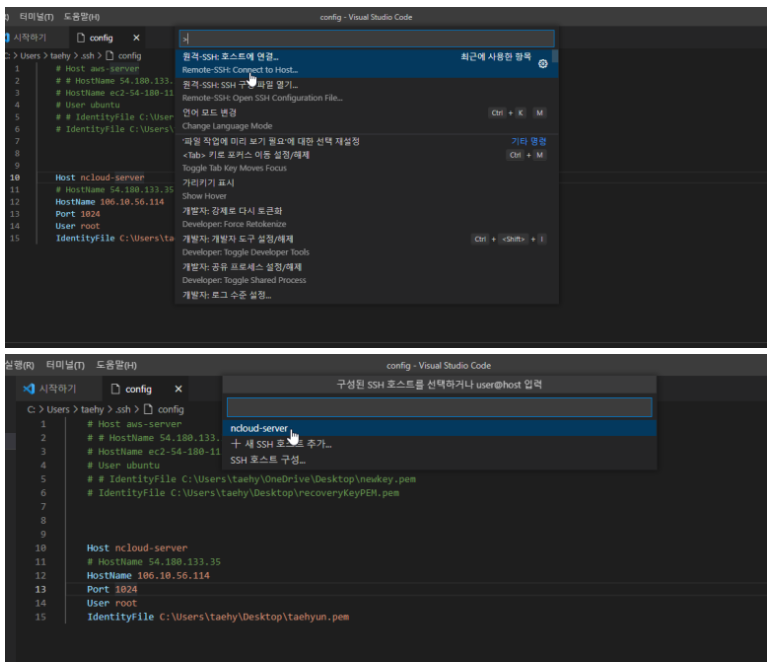Select Change Language Mode command
This screenshot has height=672, width=778.
point(367,119)
